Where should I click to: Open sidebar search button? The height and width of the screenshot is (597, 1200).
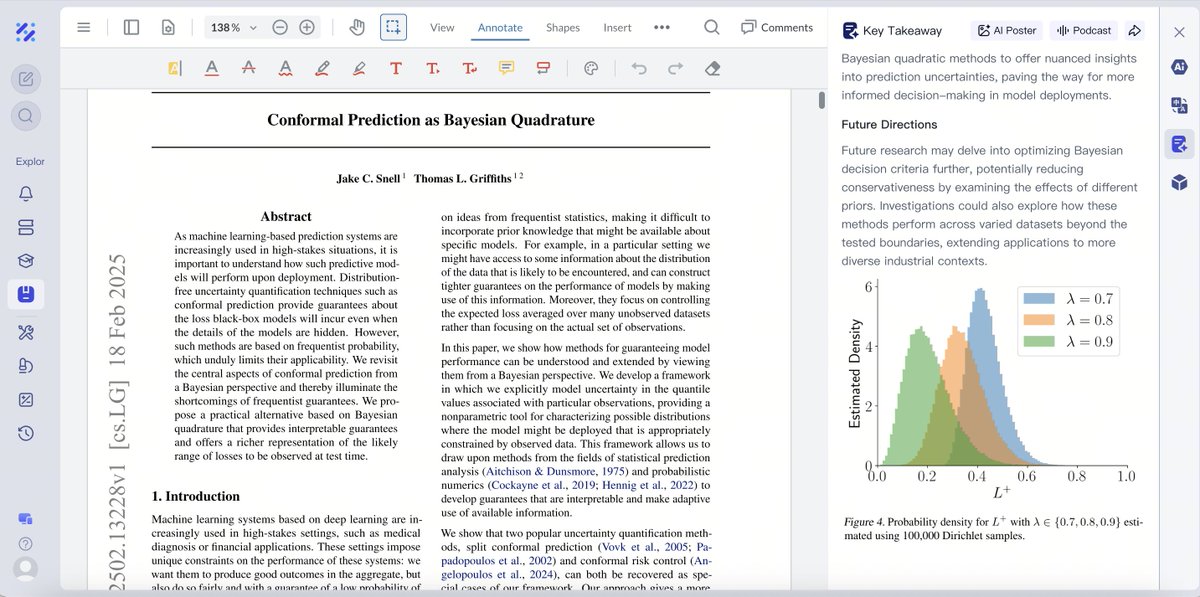(x=26, y=116)
